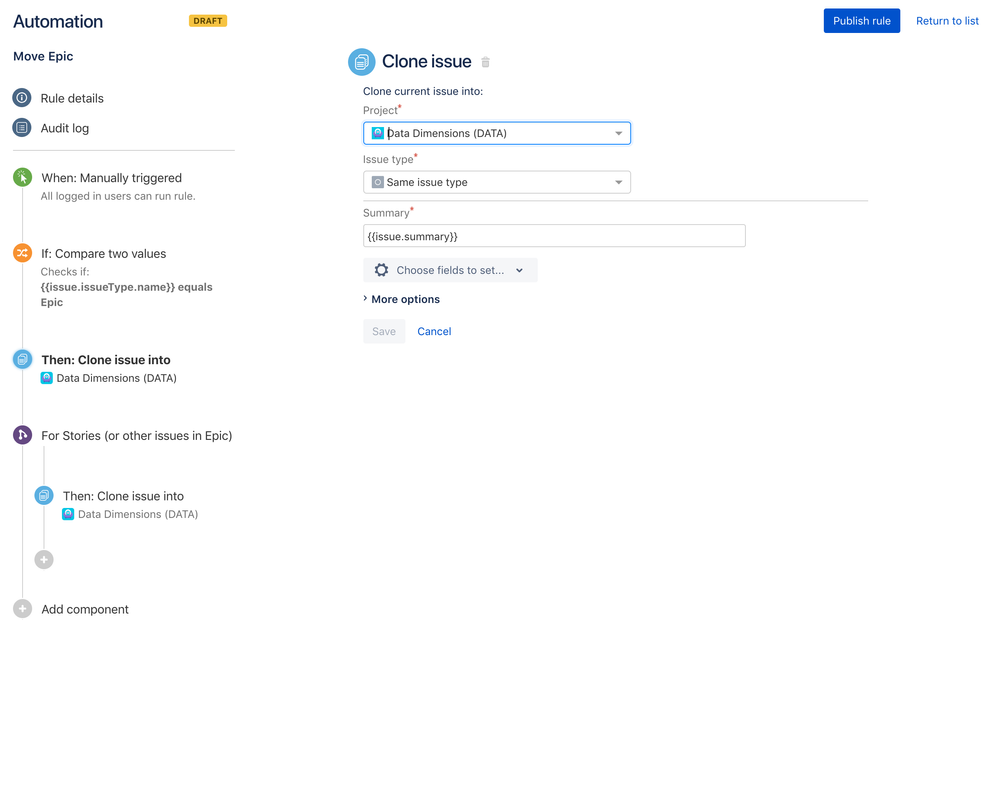Viewport: 999px width, 788px height.
Task: Click the For Stories branch icon
Action: tap(22, 435)
